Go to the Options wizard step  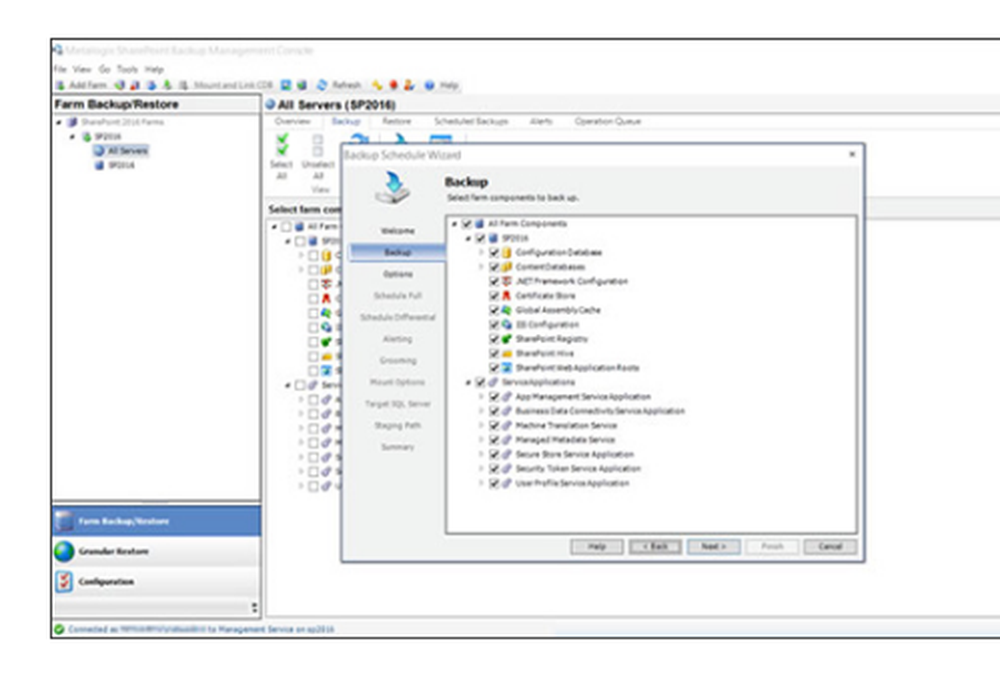(398, 274)
